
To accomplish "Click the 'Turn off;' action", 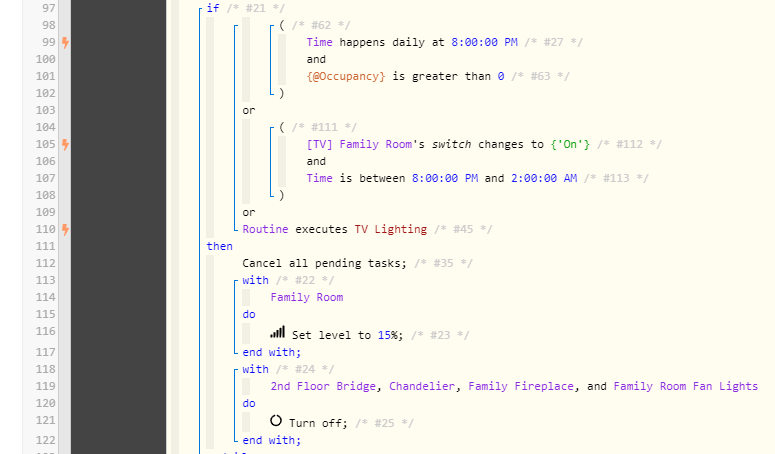I will [x=318, y=423].
